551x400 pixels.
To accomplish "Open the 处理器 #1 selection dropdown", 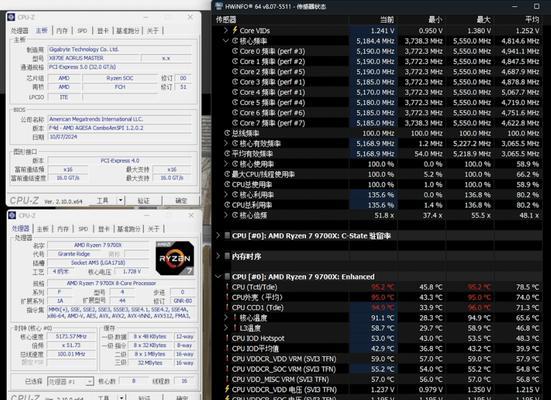I will pyautogui.click(x=90, y=382).
